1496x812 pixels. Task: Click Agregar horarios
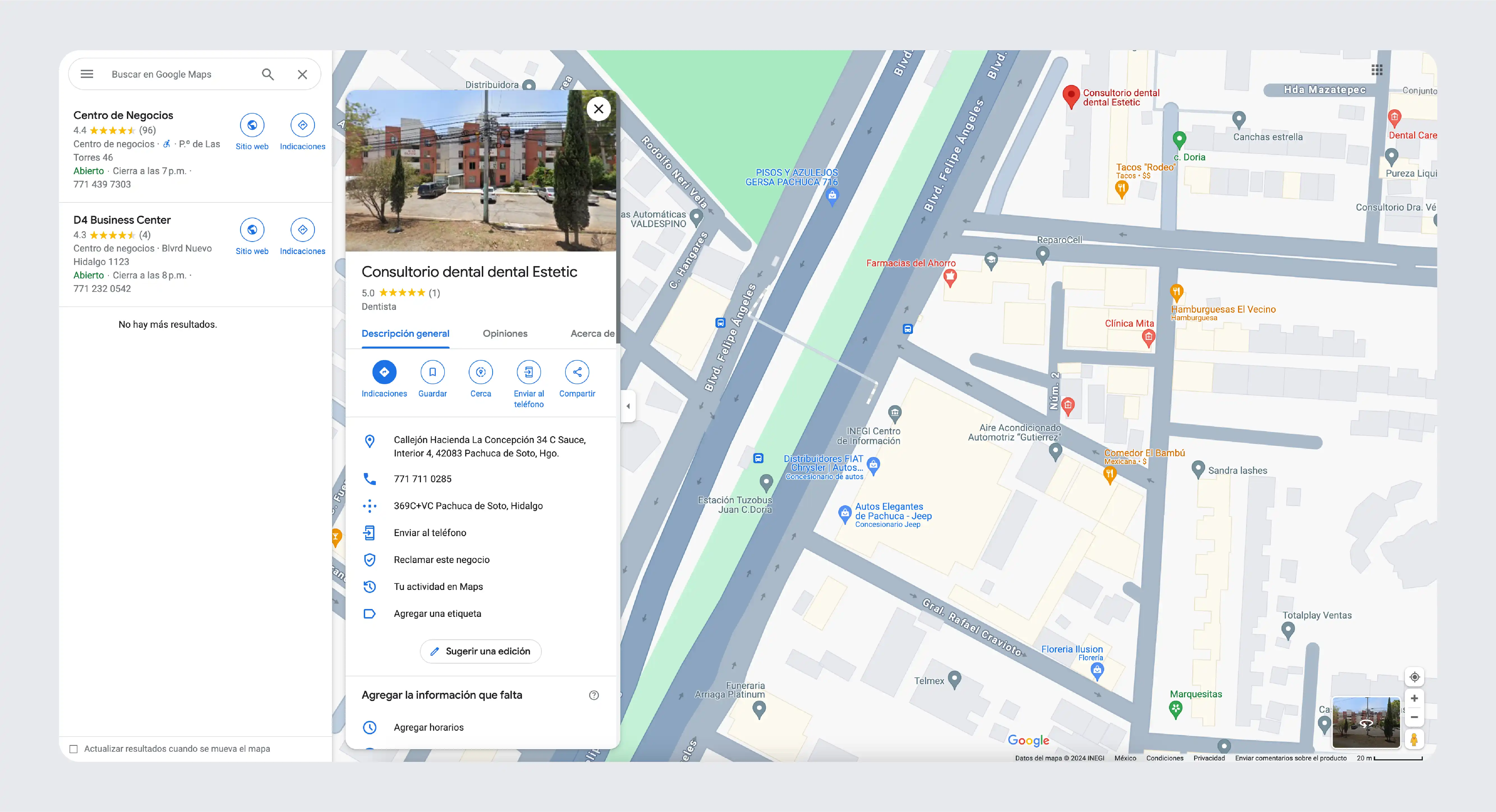(481, 727)
